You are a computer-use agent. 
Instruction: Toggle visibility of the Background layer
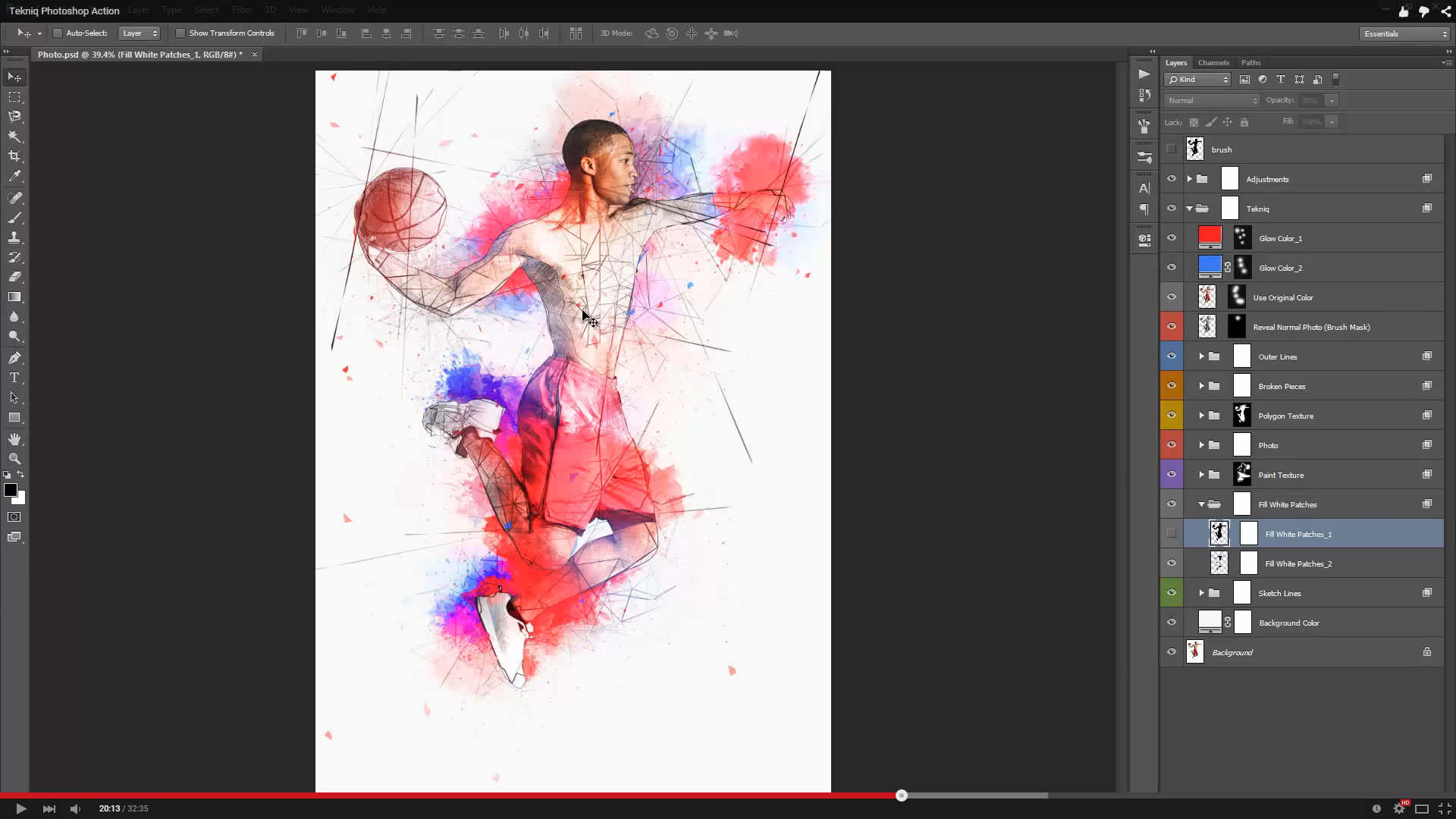(x=1172, y=651)
